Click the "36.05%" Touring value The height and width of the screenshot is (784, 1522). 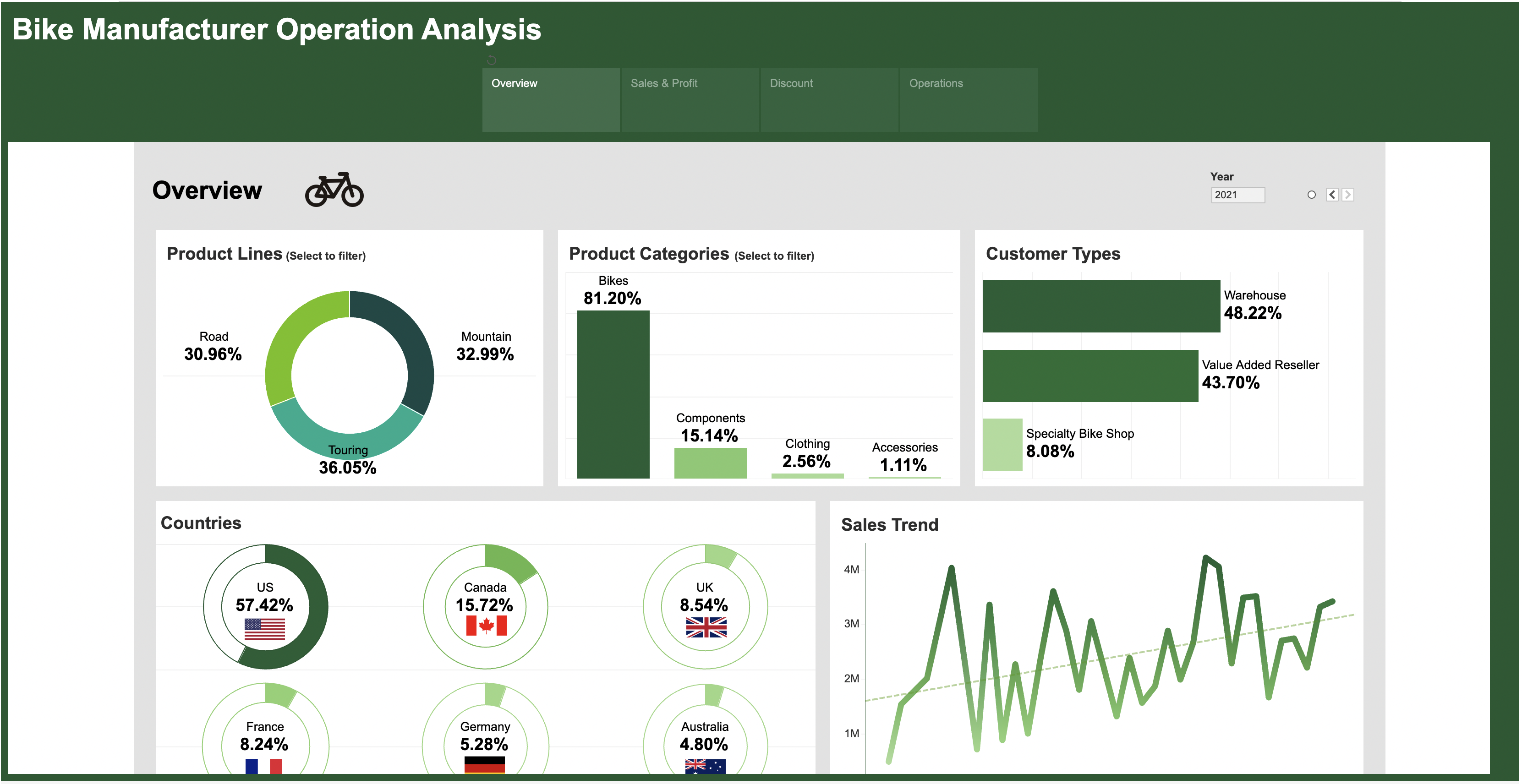click(x=347, y=468)
